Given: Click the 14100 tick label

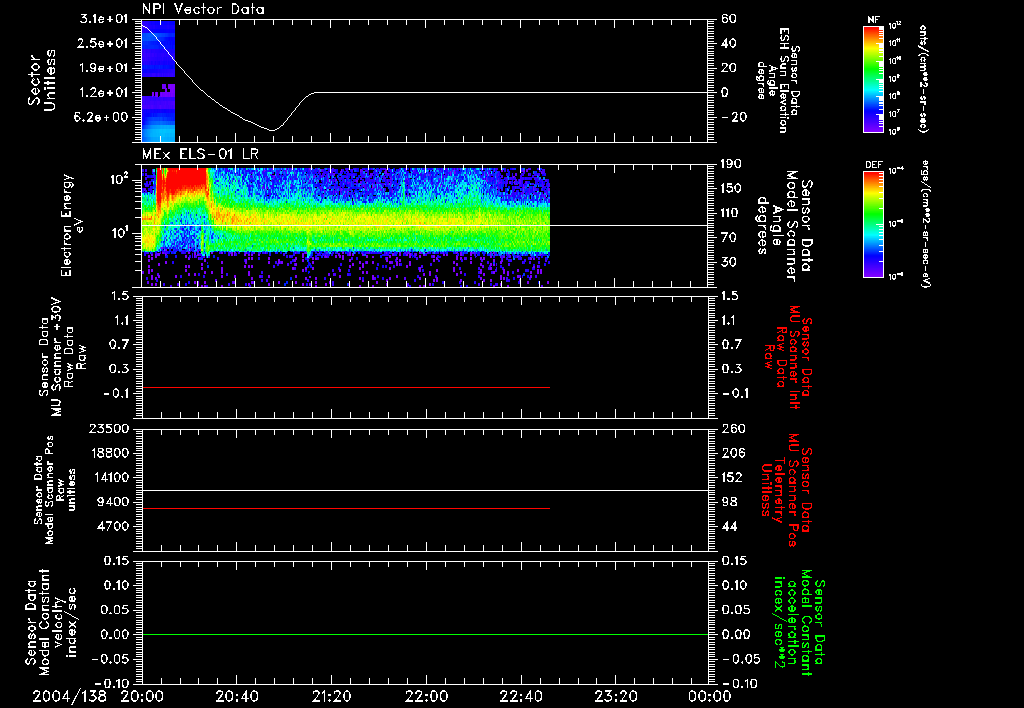Looking at the screenshot, I should 109,477.
